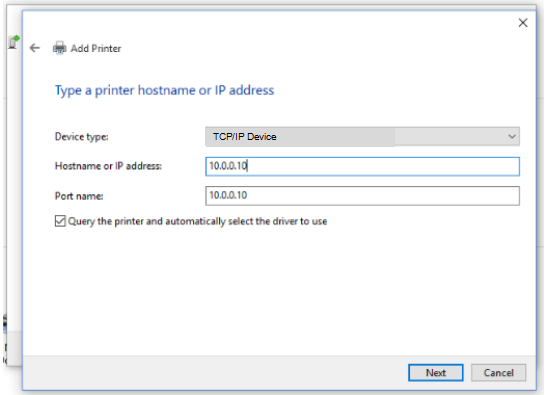The image size is (545, 395).
Task: Cancel the printer setup
Action: [x=498, y=373]
